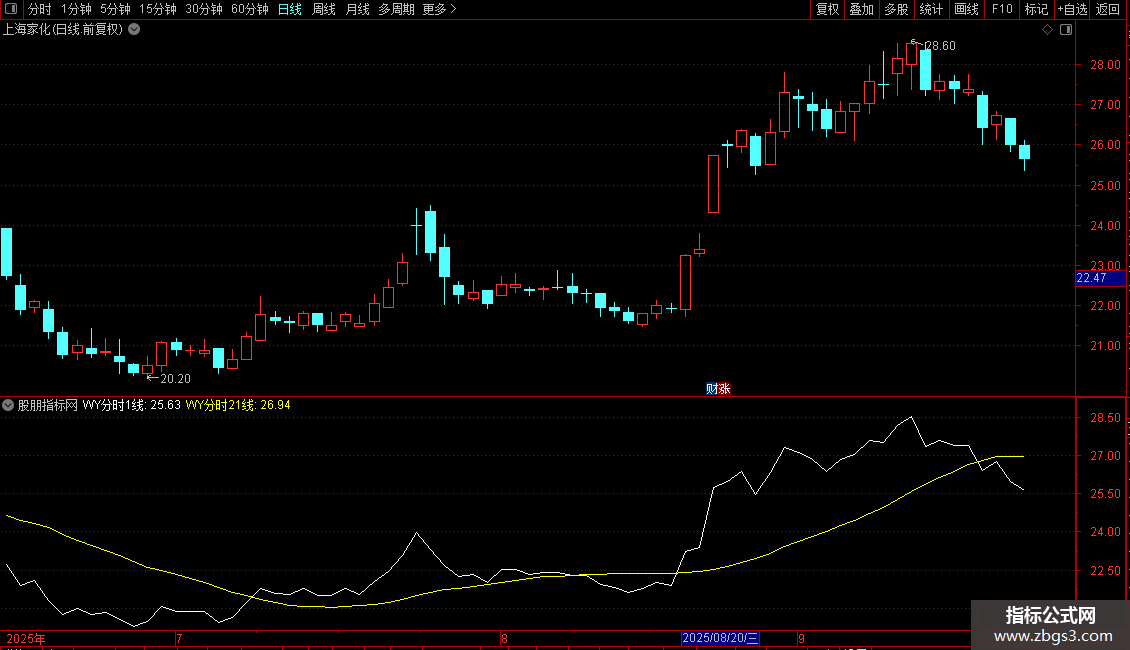The height and width of the screenshot is (650, 1130).
Task: Toggle the right side panel icon
Action: 1066,30
